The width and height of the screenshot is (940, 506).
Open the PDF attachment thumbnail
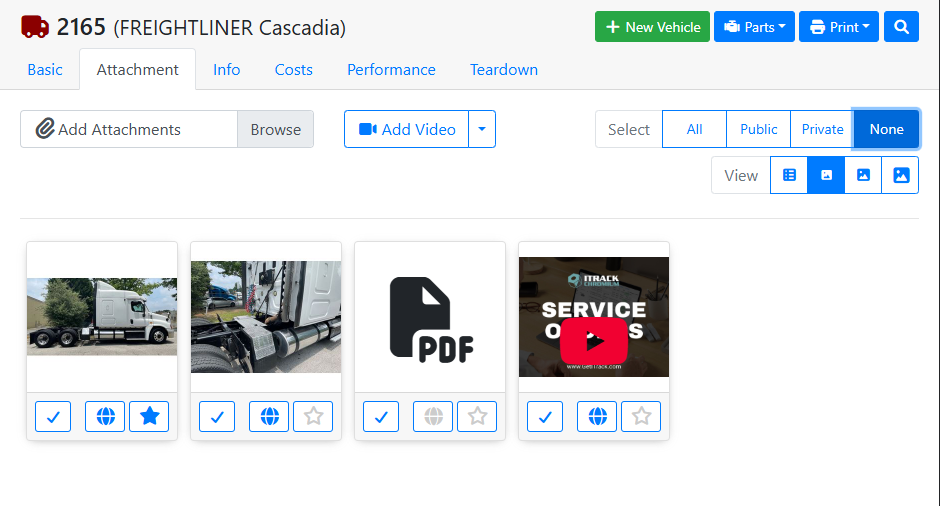(430, 320)
